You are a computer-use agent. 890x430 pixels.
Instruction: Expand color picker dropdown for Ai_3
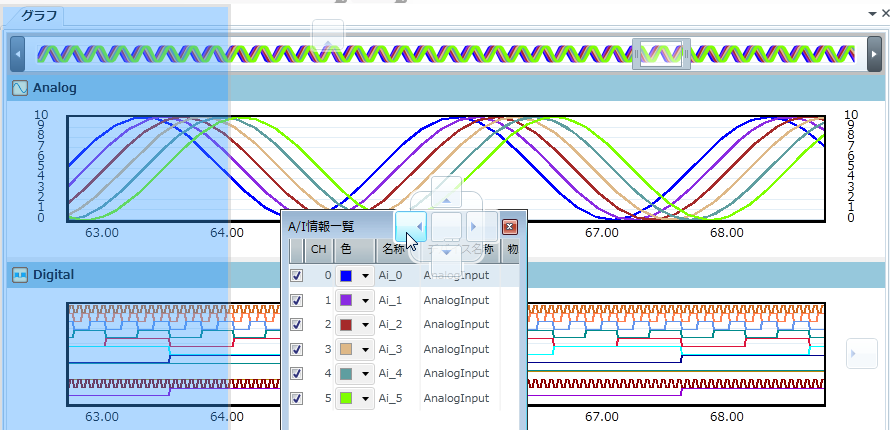pyautogui.click(x=365, y=350)
